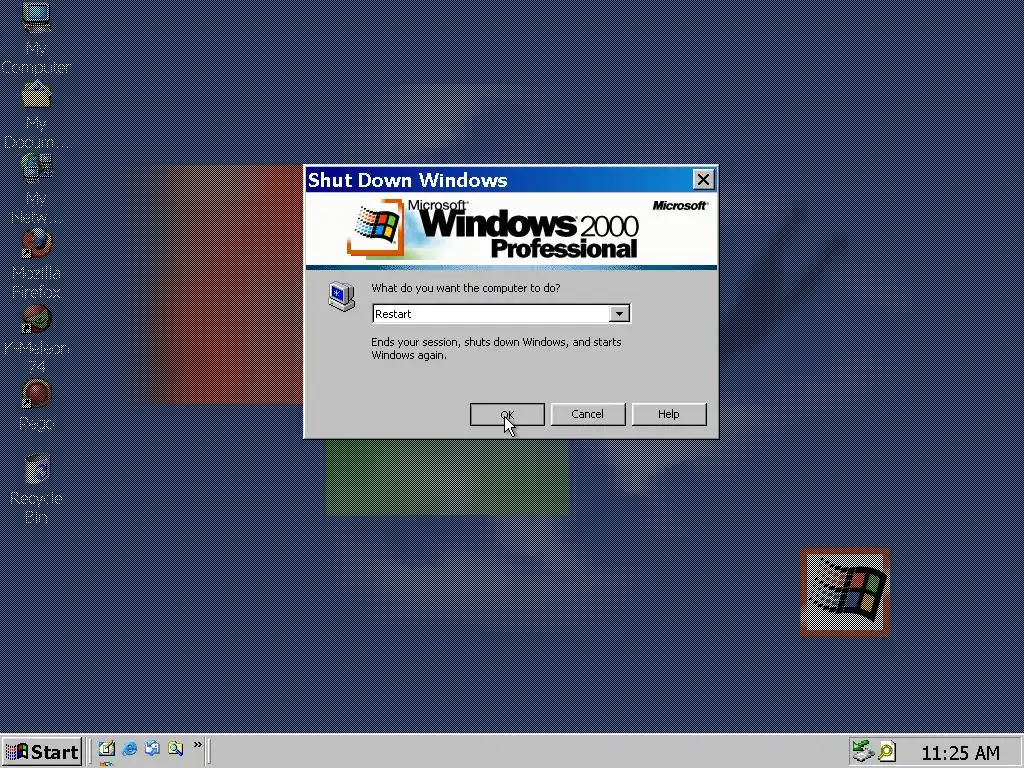Expand hidden quick launch items chevron

click(197, 745)
